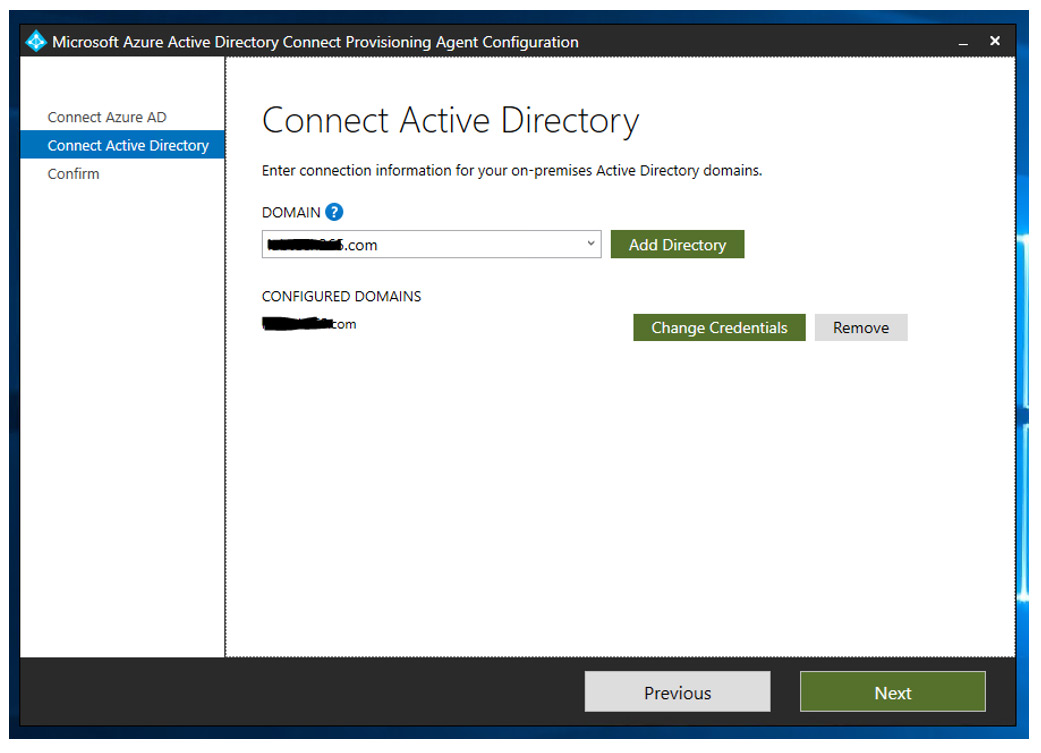Click the Connect Active Directory page heading
1041x753 pixels.
(x=451, y=121)
